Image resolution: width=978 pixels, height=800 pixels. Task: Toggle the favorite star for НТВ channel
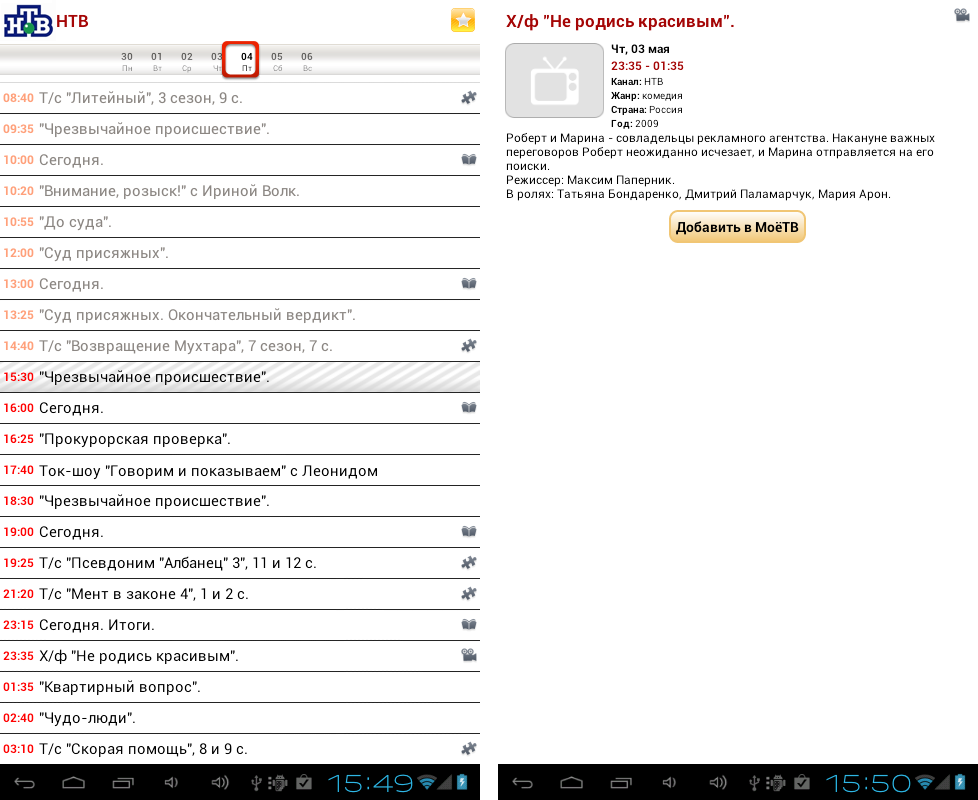pos(463,21)
